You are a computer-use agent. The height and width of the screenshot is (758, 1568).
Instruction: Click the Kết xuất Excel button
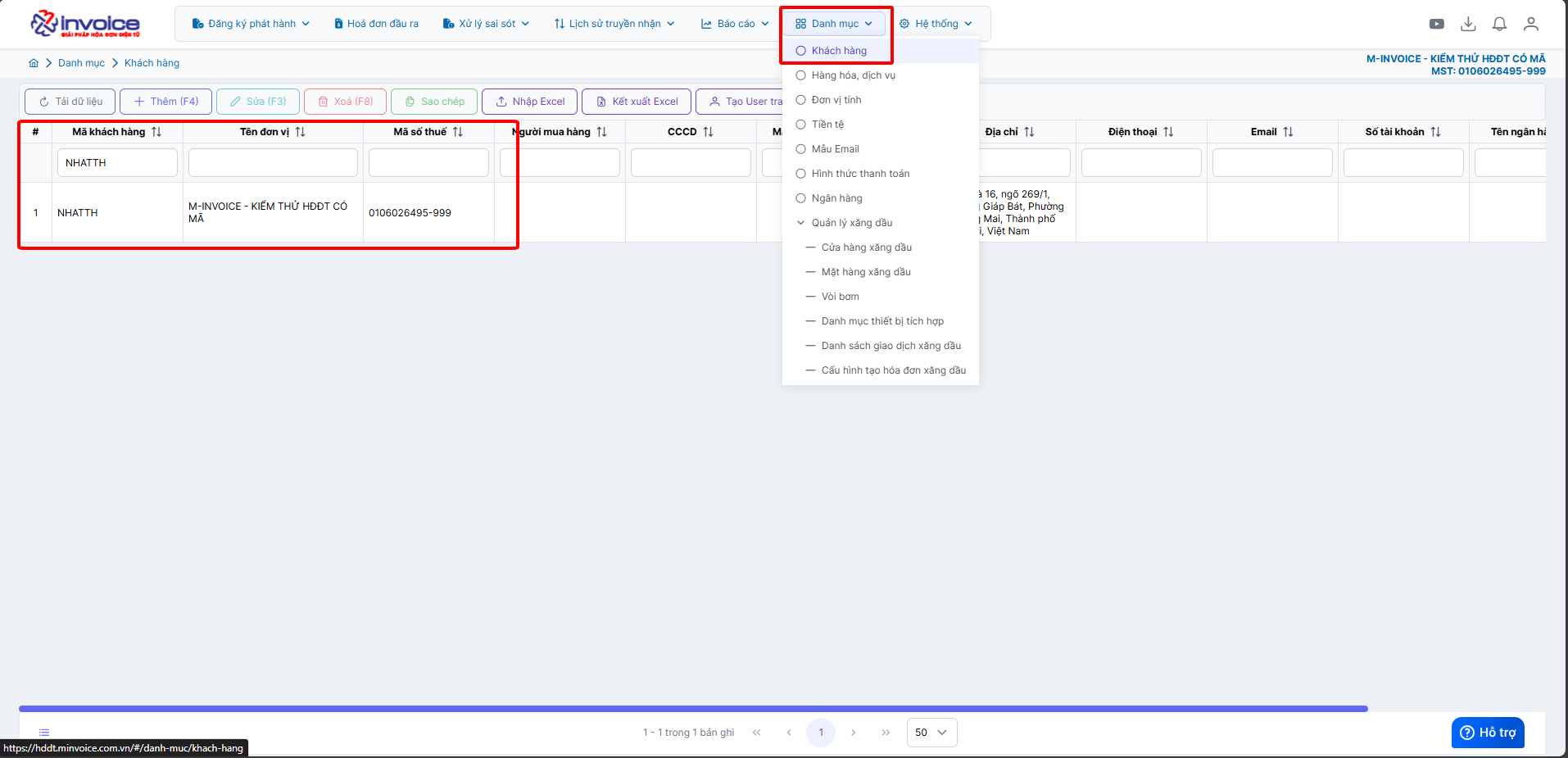click(637, 102)
